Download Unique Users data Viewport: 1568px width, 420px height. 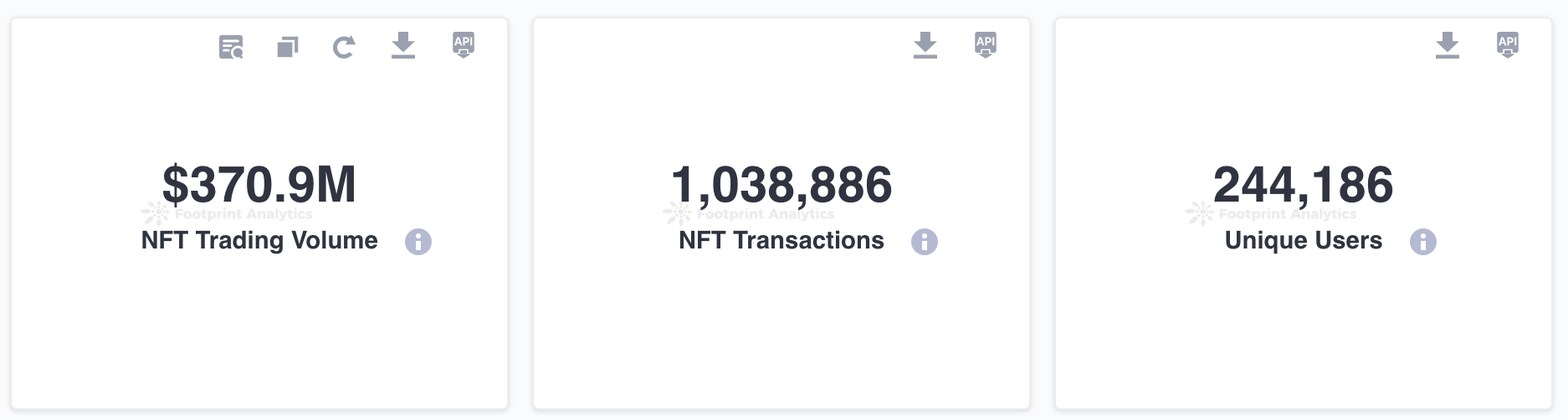coord(1448,45)
